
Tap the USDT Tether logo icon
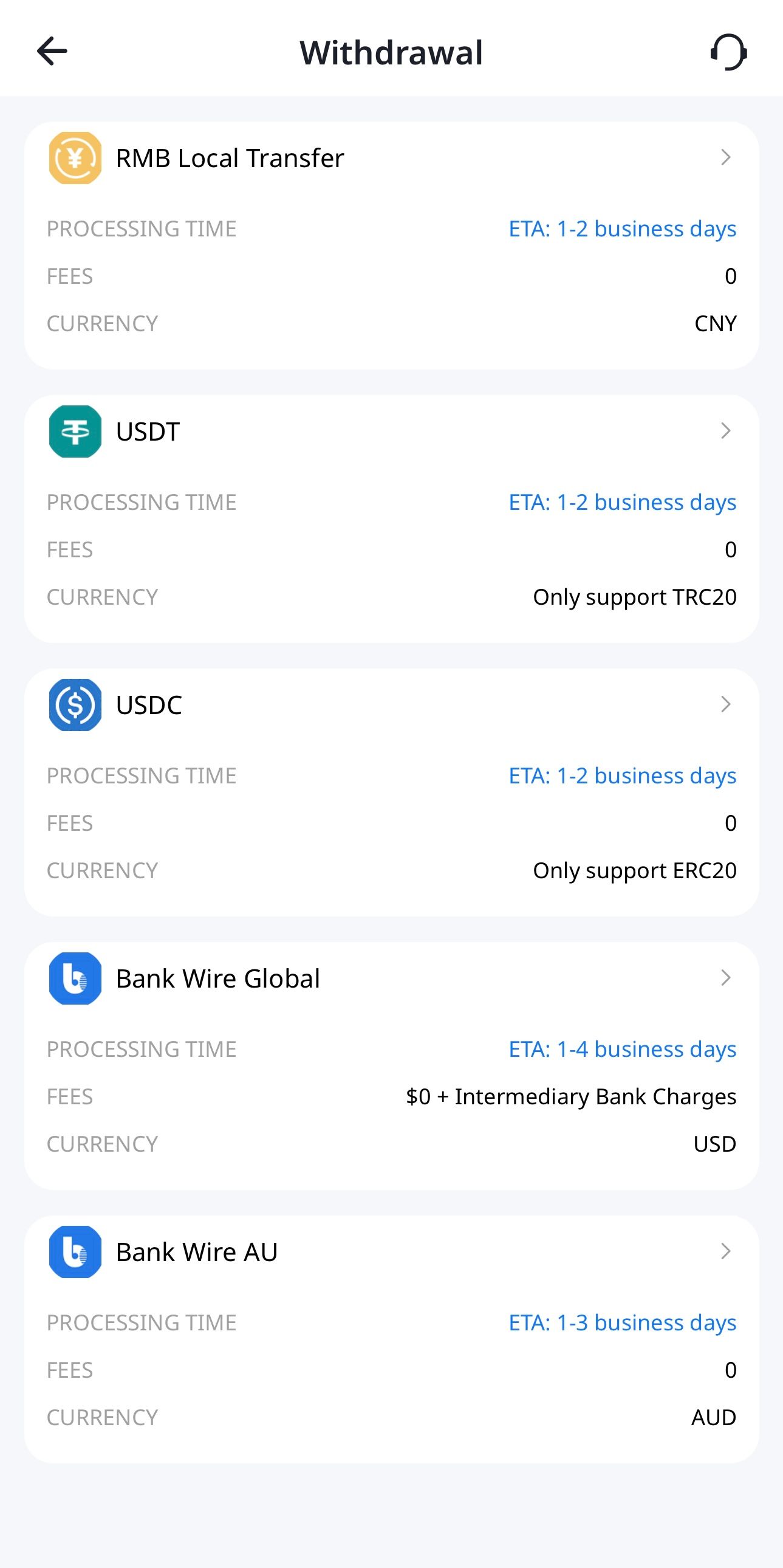coord(75,432)
